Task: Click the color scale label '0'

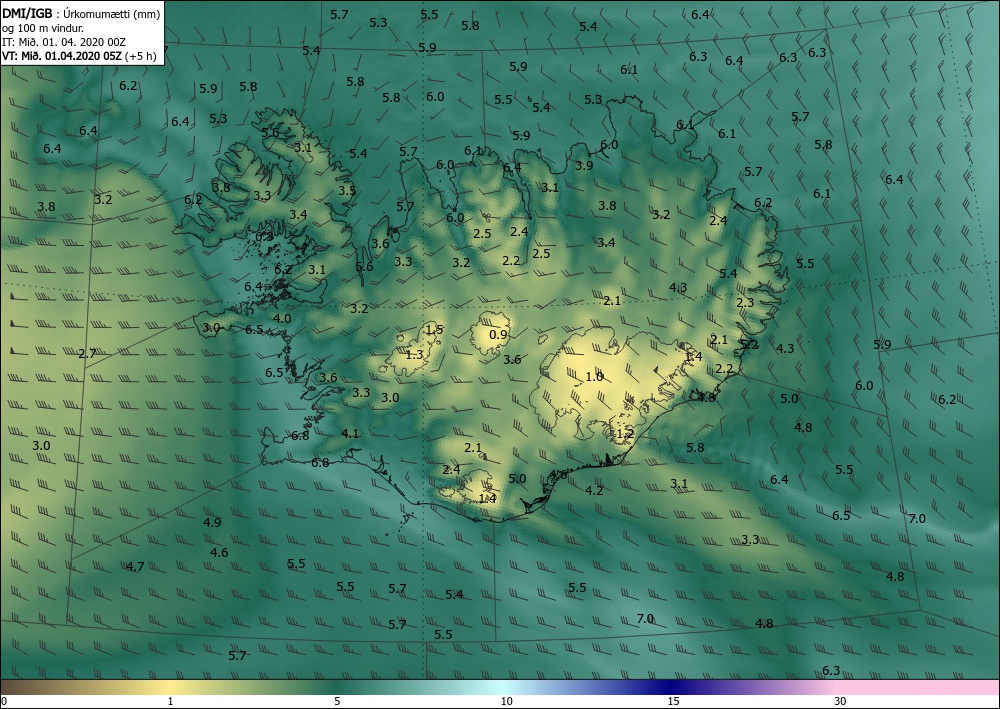Action: coord(4,702)
